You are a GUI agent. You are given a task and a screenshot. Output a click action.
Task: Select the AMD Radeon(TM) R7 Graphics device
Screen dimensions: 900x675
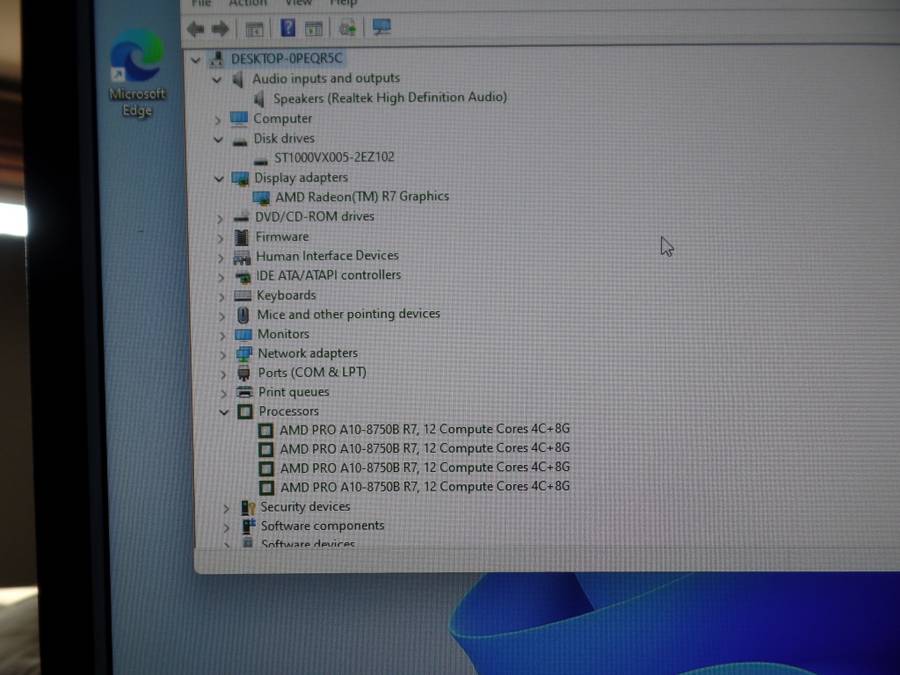[361, 197]
